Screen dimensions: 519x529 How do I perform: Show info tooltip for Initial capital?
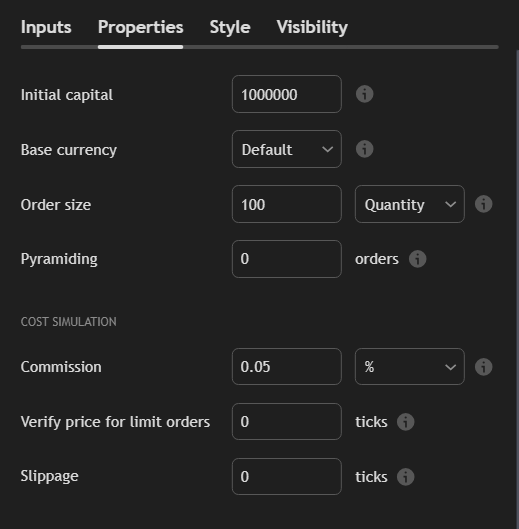tap(364, 94)
